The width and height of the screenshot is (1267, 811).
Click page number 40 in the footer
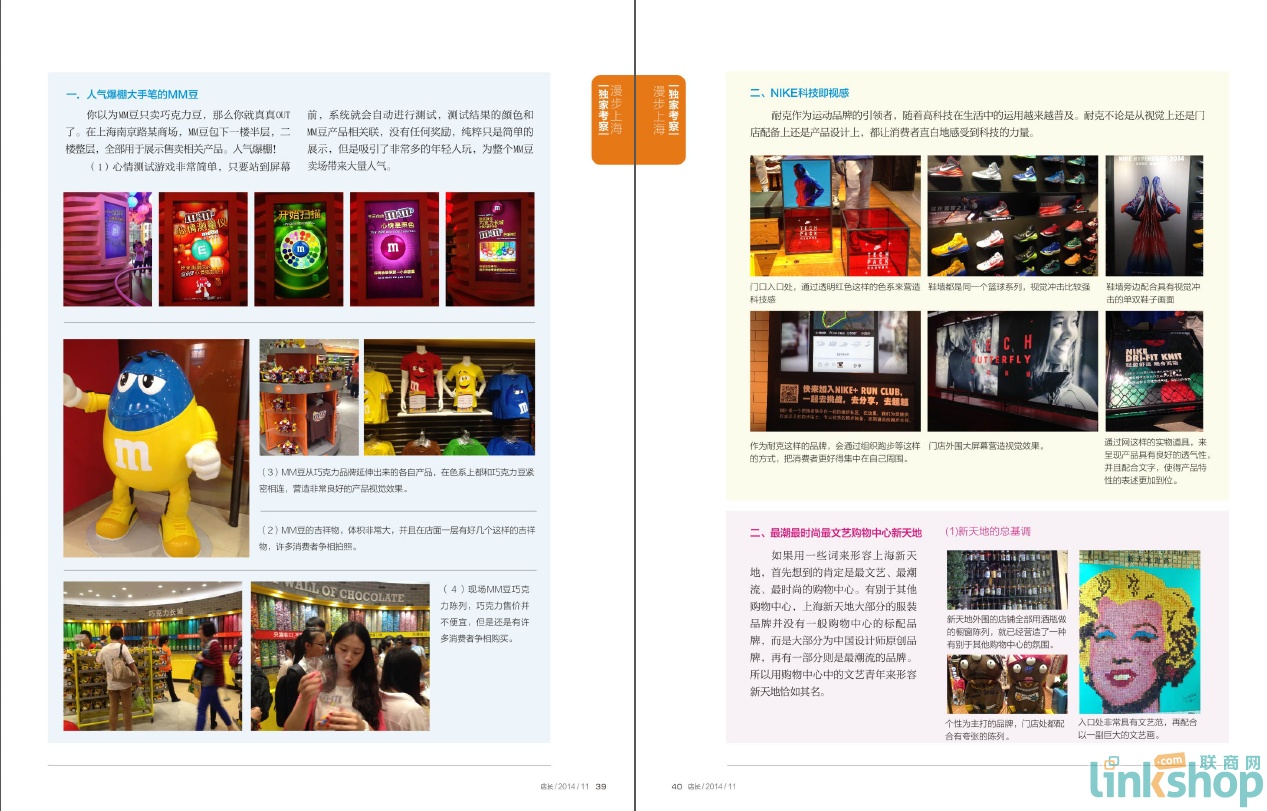coord(676,786)
